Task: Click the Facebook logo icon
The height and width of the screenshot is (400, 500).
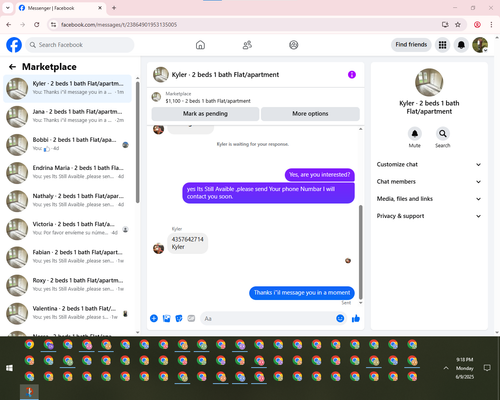Action: [x=14, y=45]
